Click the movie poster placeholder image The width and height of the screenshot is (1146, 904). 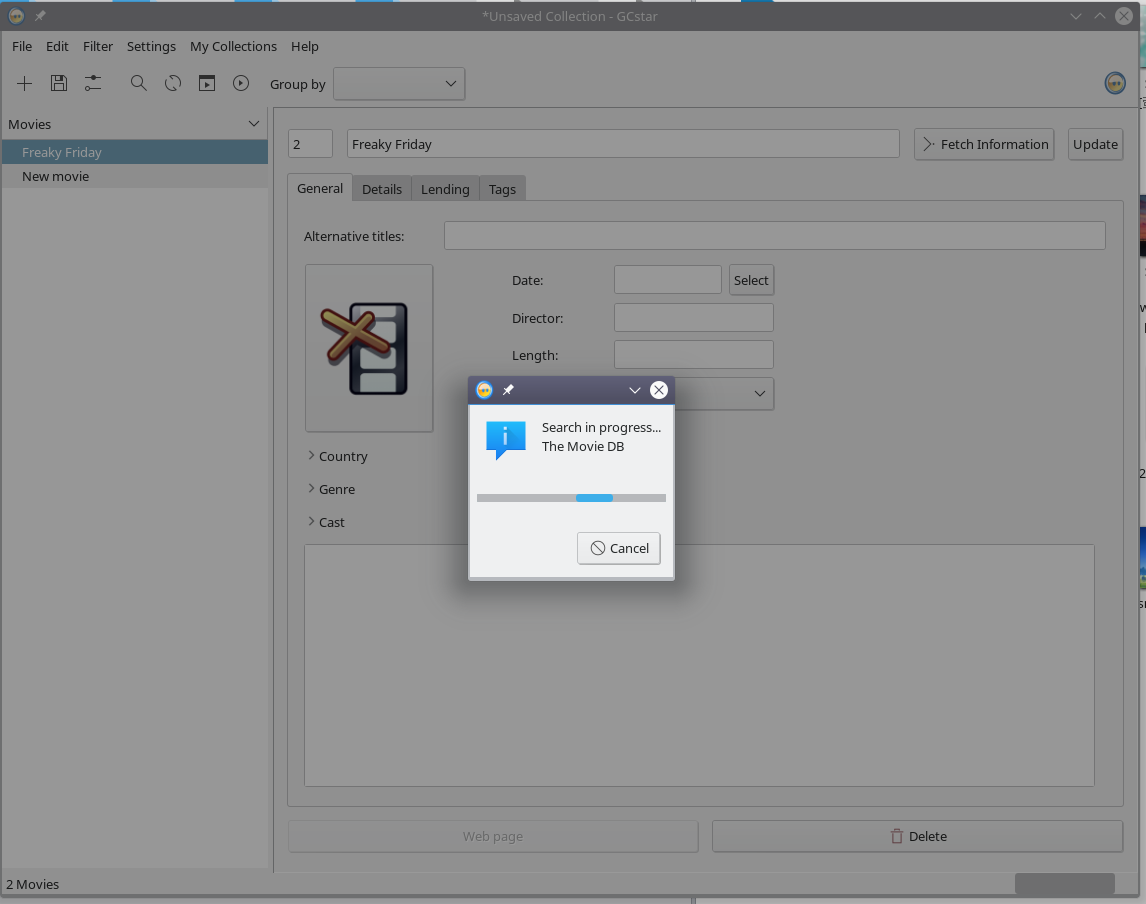(x=369, y=348)
